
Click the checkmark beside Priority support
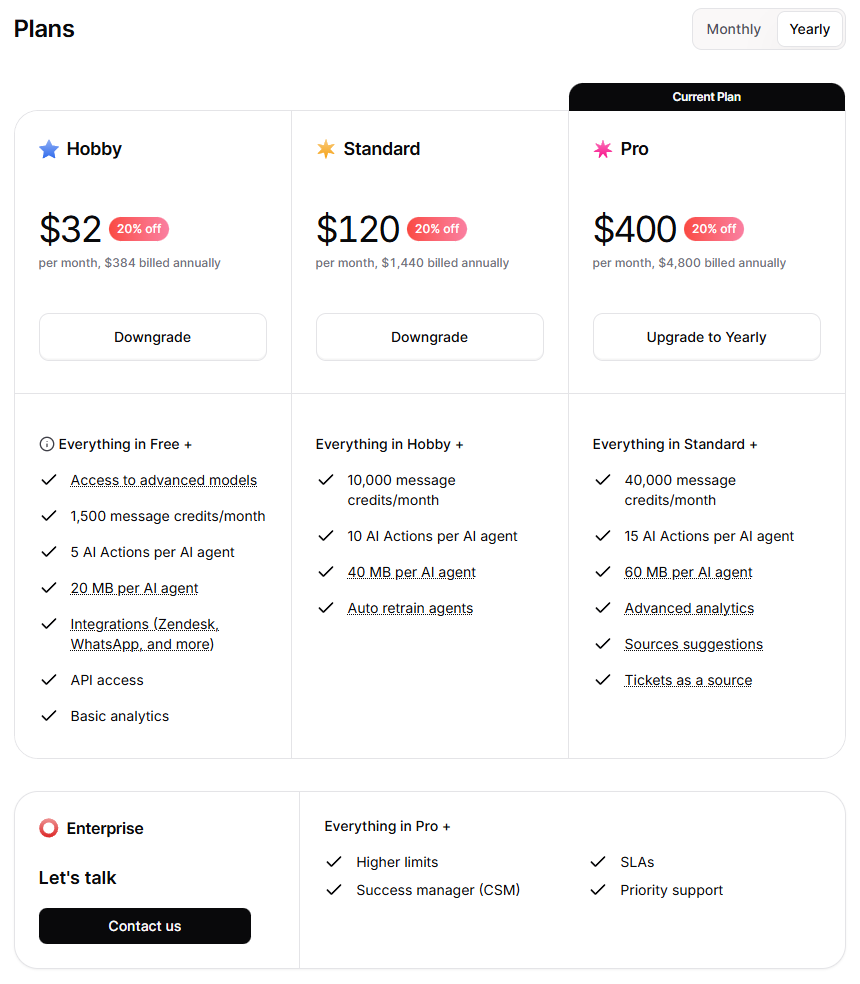[x=598, y=890]
